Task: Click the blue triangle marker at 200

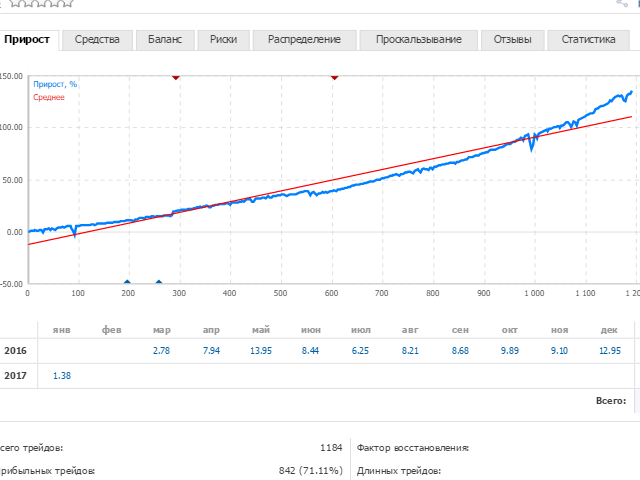Action: click(127, 282)
